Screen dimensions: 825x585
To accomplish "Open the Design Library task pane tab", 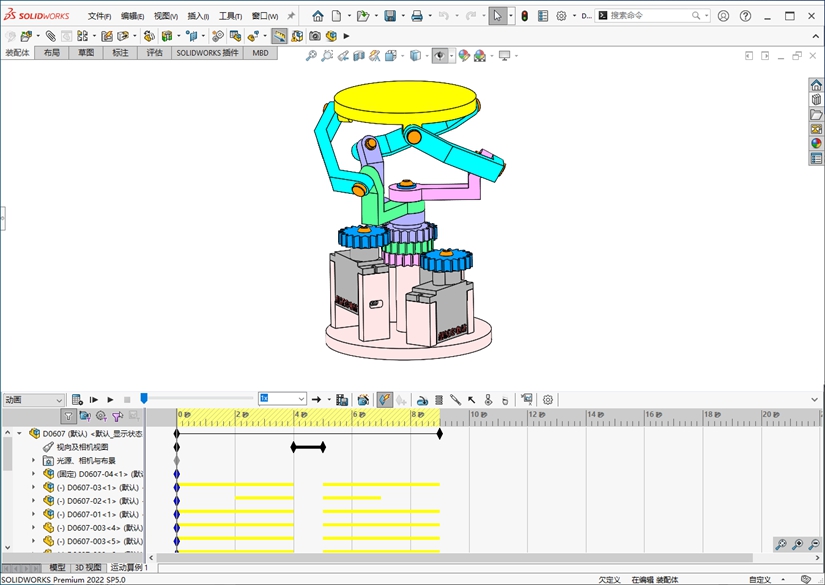I will (x=816, y=99).
